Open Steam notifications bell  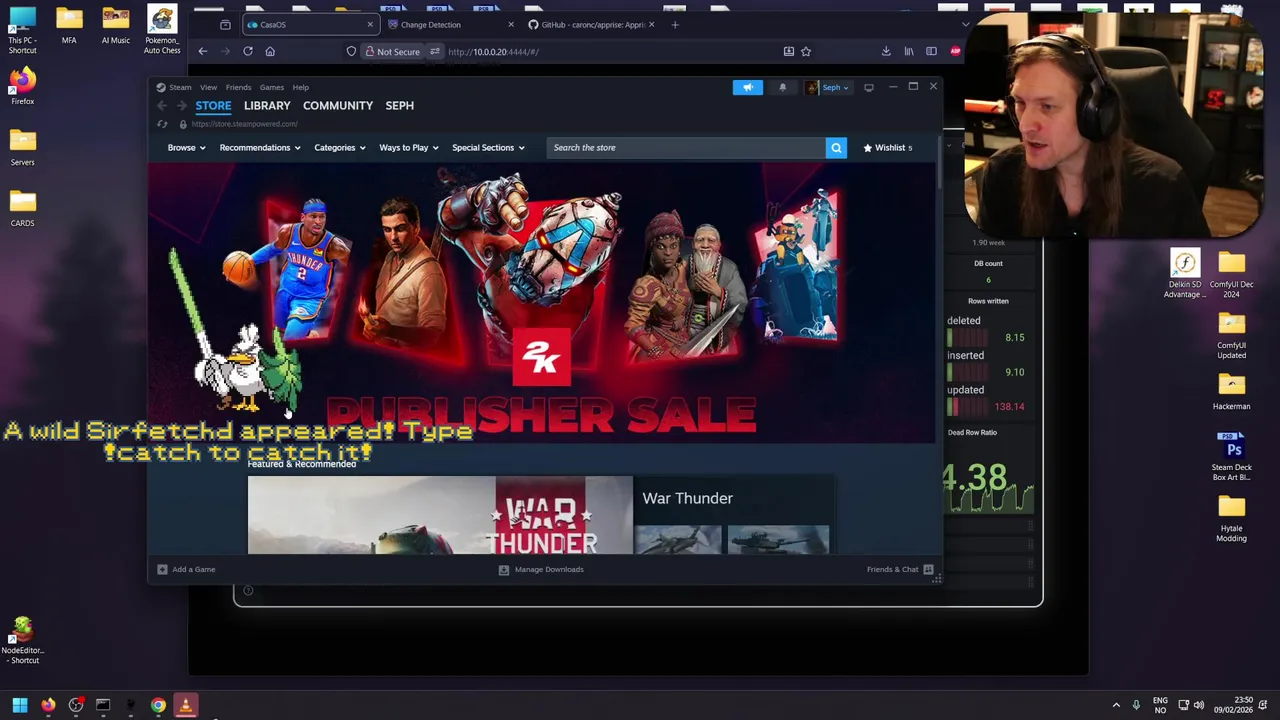(x=782, y=87)
